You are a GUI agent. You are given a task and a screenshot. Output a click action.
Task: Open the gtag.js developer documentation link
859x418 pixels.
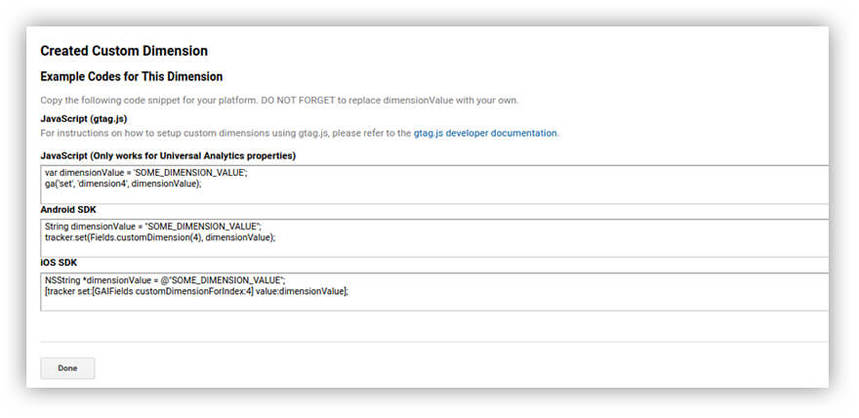pyautogui.click(x=485, y=132)
